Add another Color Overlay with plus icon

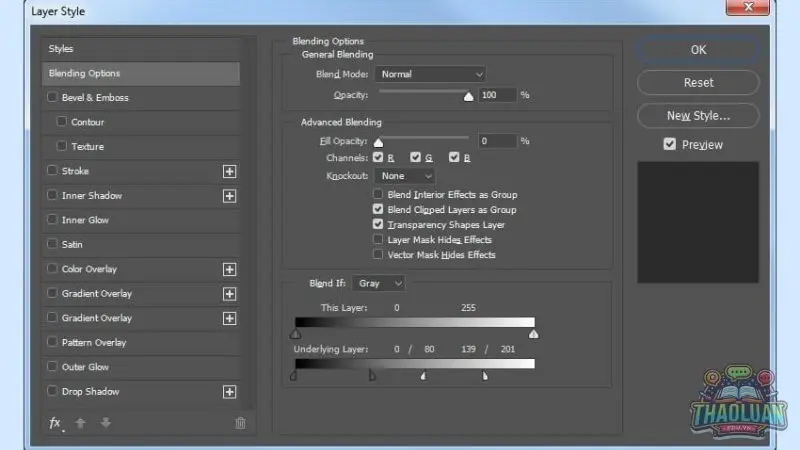coord(230,269)
